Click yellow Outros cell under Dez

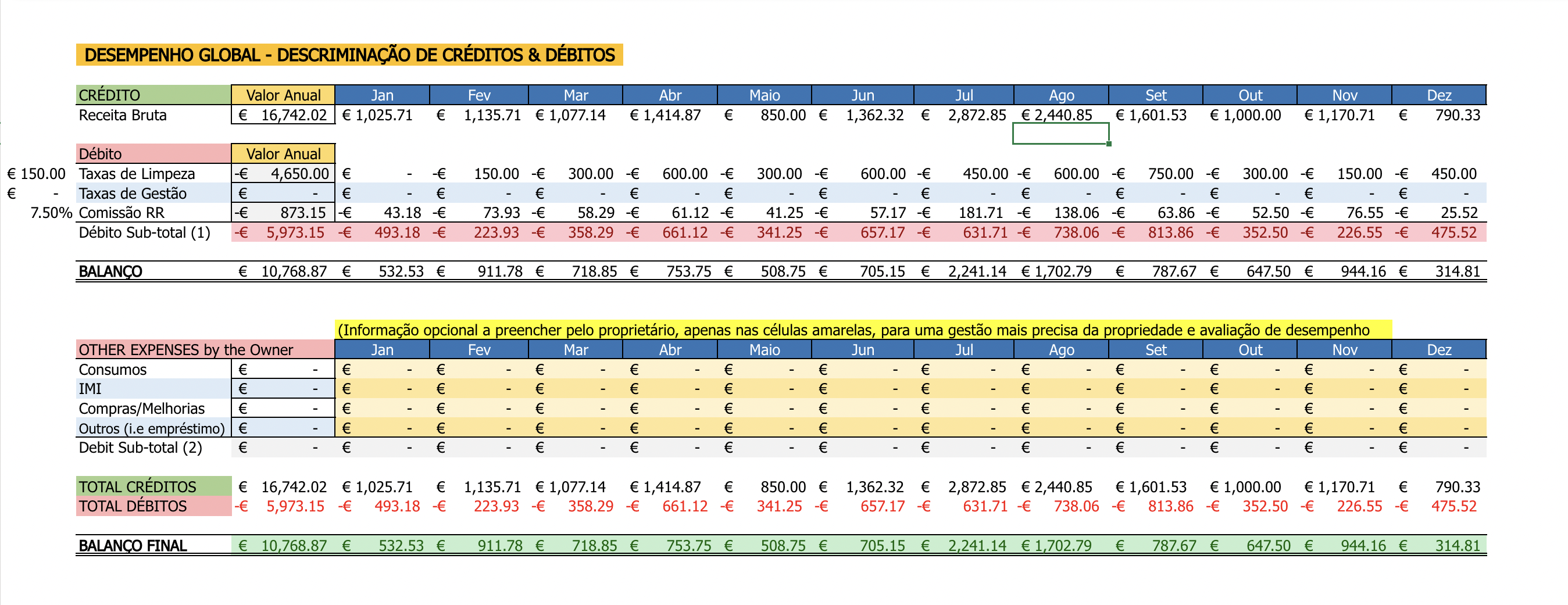pos(1439,428)
